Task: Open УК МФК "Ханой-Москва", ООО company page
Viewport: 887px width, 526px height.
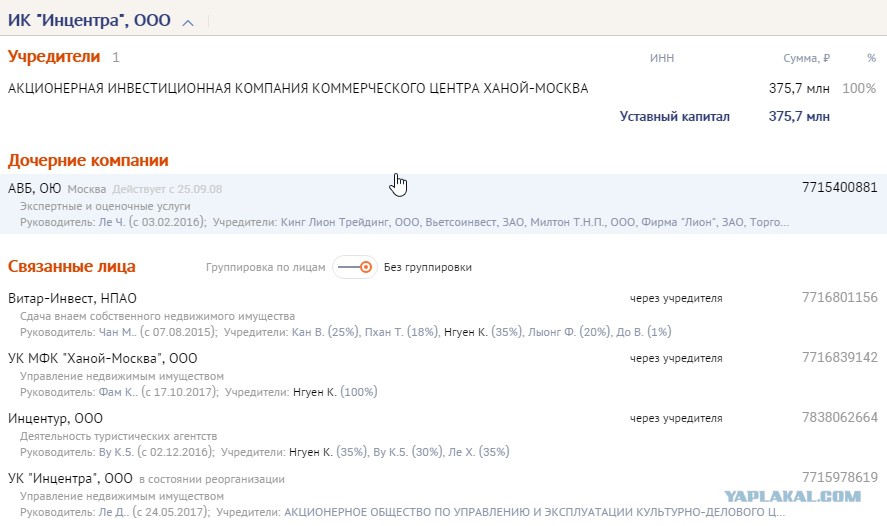Action: (x=102, y=358)
